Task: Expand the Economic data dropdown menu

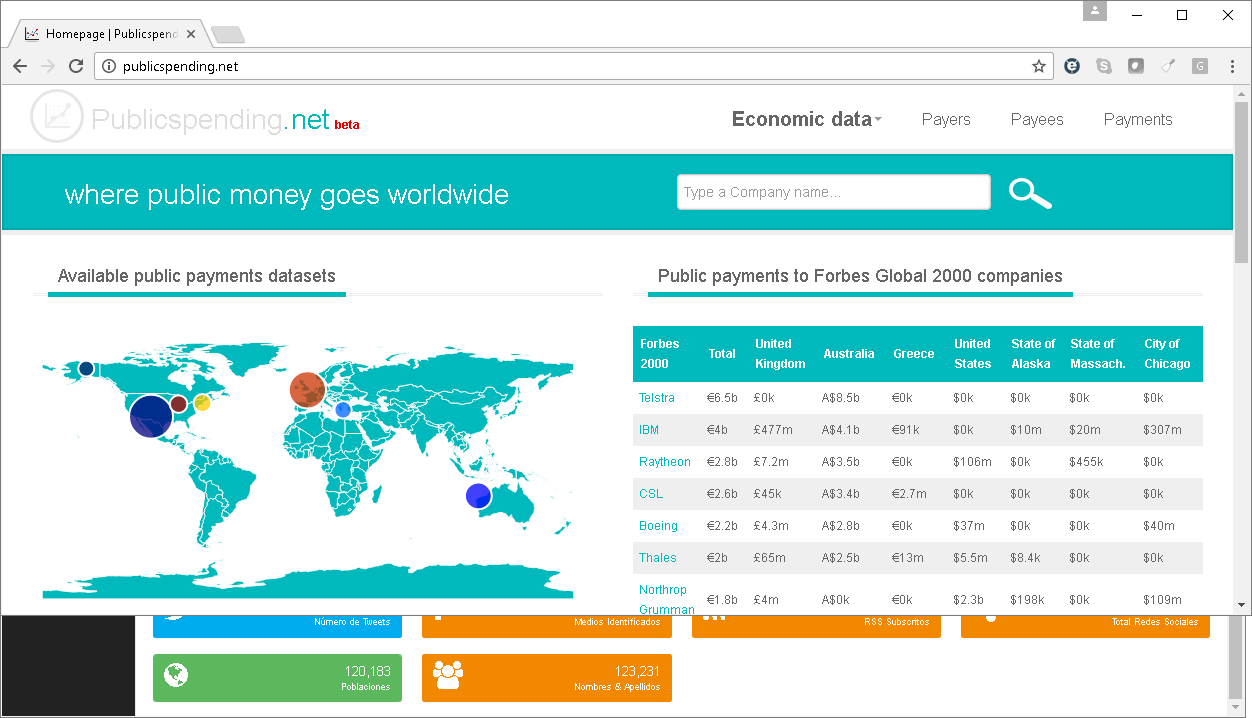Action: (x=806, y=119)
